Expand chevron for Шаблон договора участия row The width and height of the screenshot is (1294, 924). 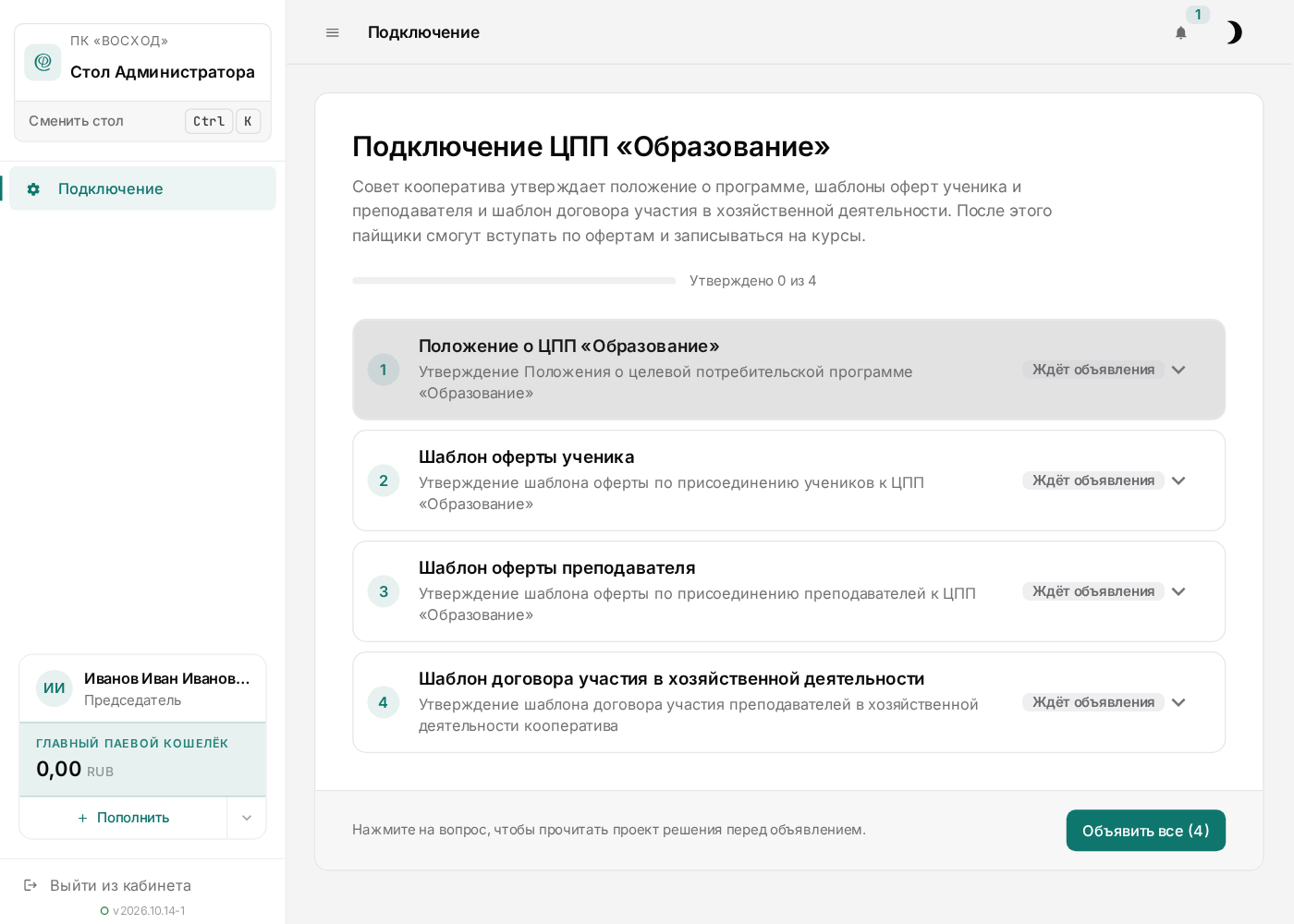pyautogui.click(x=1178, y=702)
